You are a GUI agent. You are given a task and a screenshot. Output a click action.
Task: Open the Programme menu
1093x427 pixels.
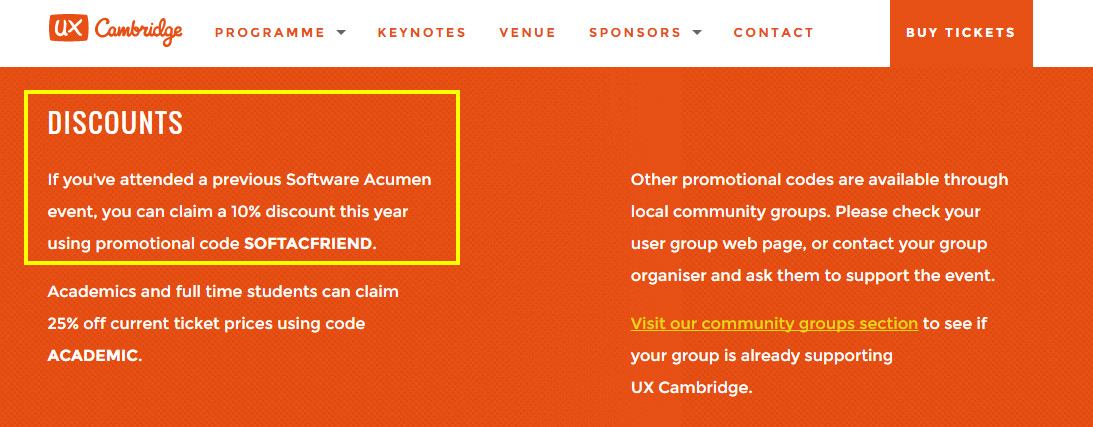270,33
